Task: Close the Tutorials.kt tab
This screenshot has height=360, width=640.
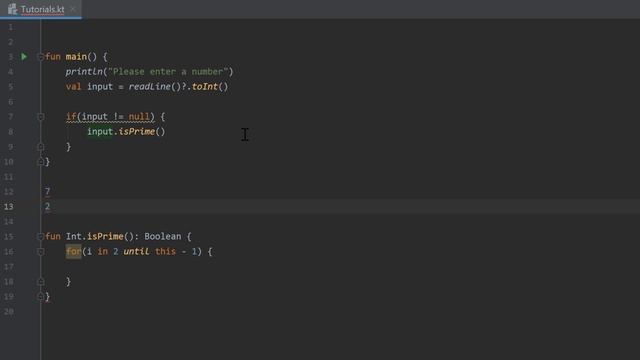Action: [x=73, y=9]
